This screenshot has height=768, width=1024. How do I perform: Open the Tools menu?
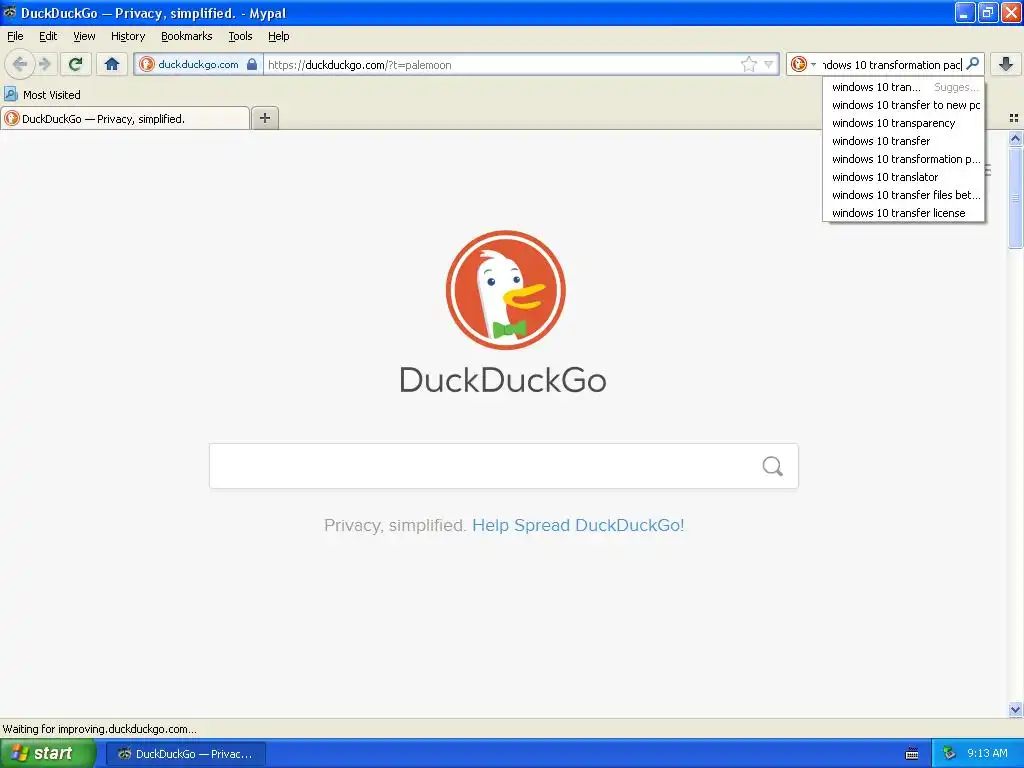pyautogui.click(x=240, y=36)
